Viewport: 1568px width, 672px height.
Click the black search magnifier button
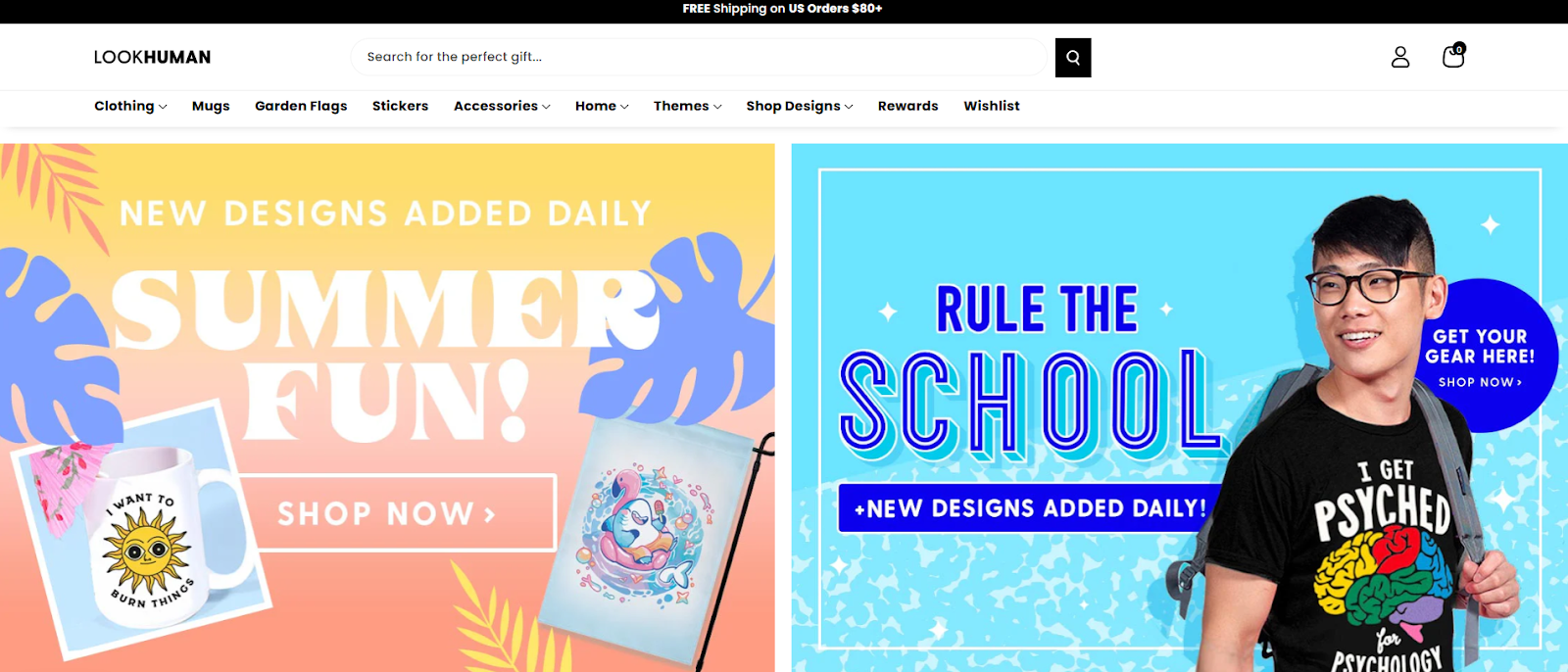pyautogui.click(x=1073, y=58)
